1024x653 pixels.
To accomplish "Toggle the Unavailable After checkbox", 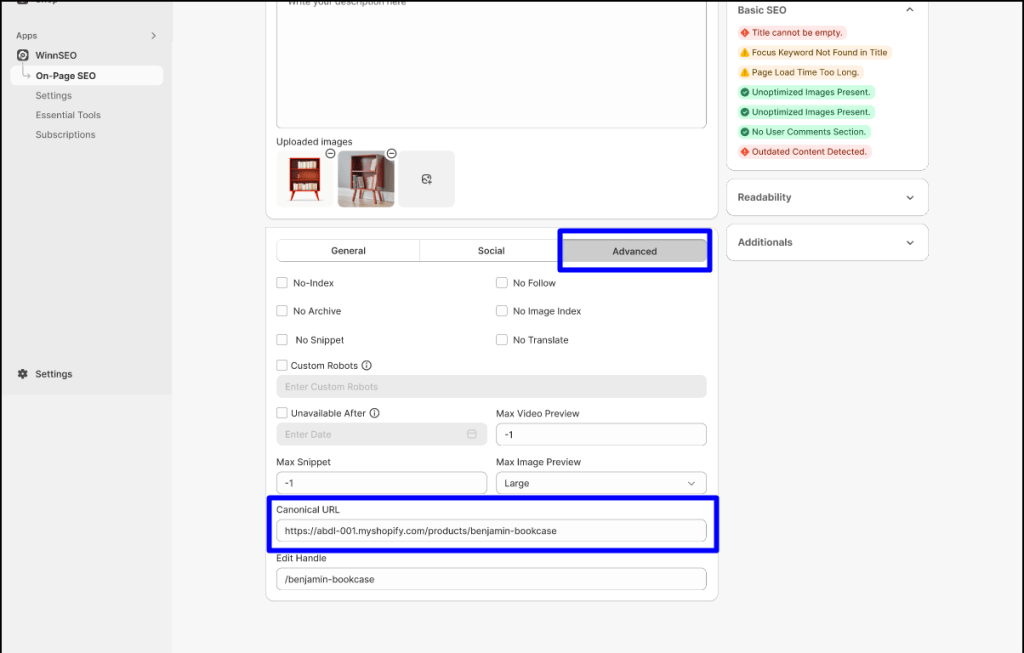I will point(282,413).
